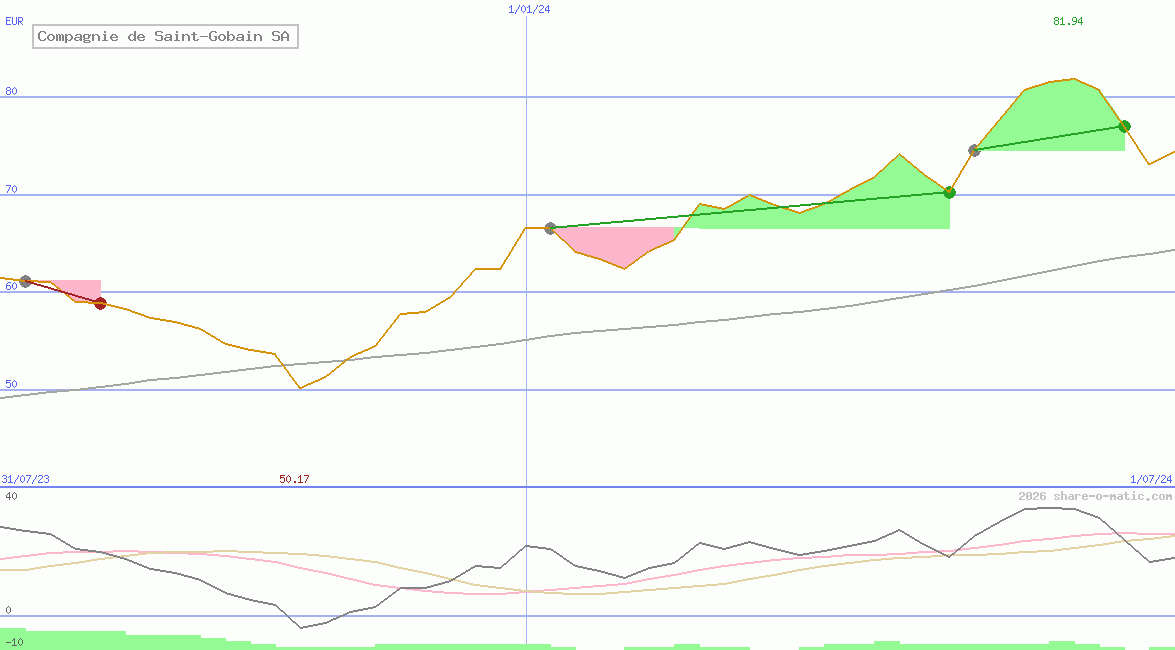Viewport: 1175px width, 650px height.
Task: Click the green sell marker near 70
Action: (949, 193)
